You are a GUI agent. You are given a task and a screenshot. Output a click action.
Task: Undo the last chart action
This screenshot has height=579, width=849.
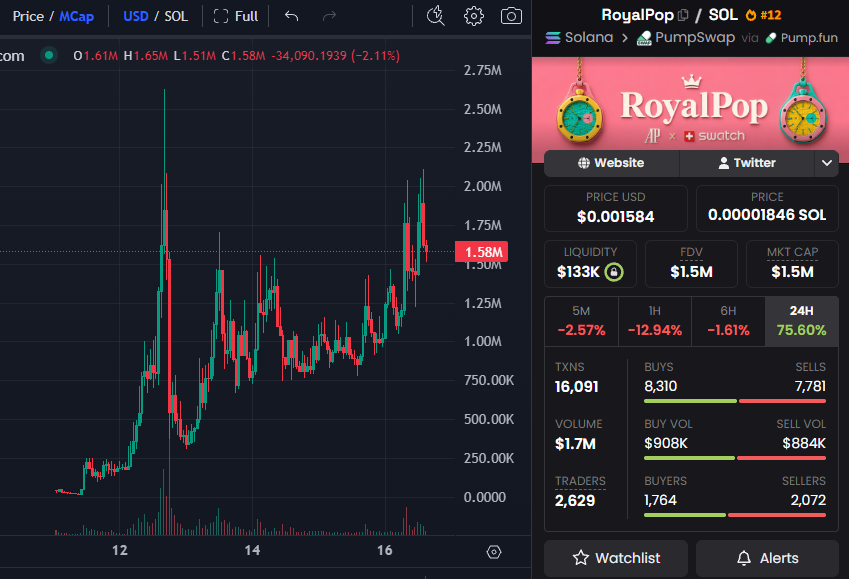[291, 16]
